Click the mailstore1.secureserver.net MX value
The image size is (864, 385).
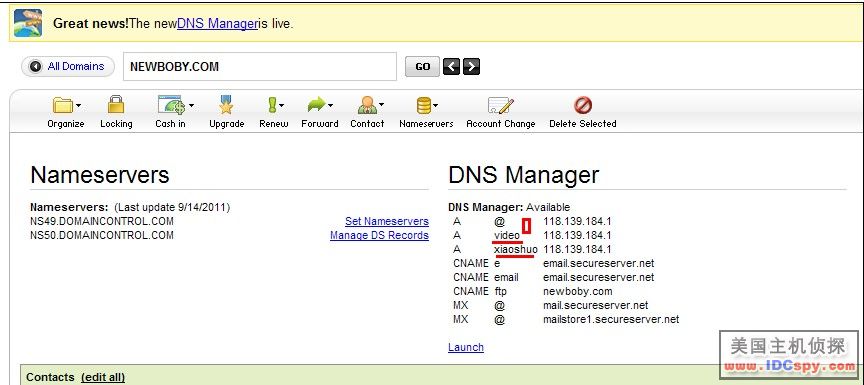[611, 319]
